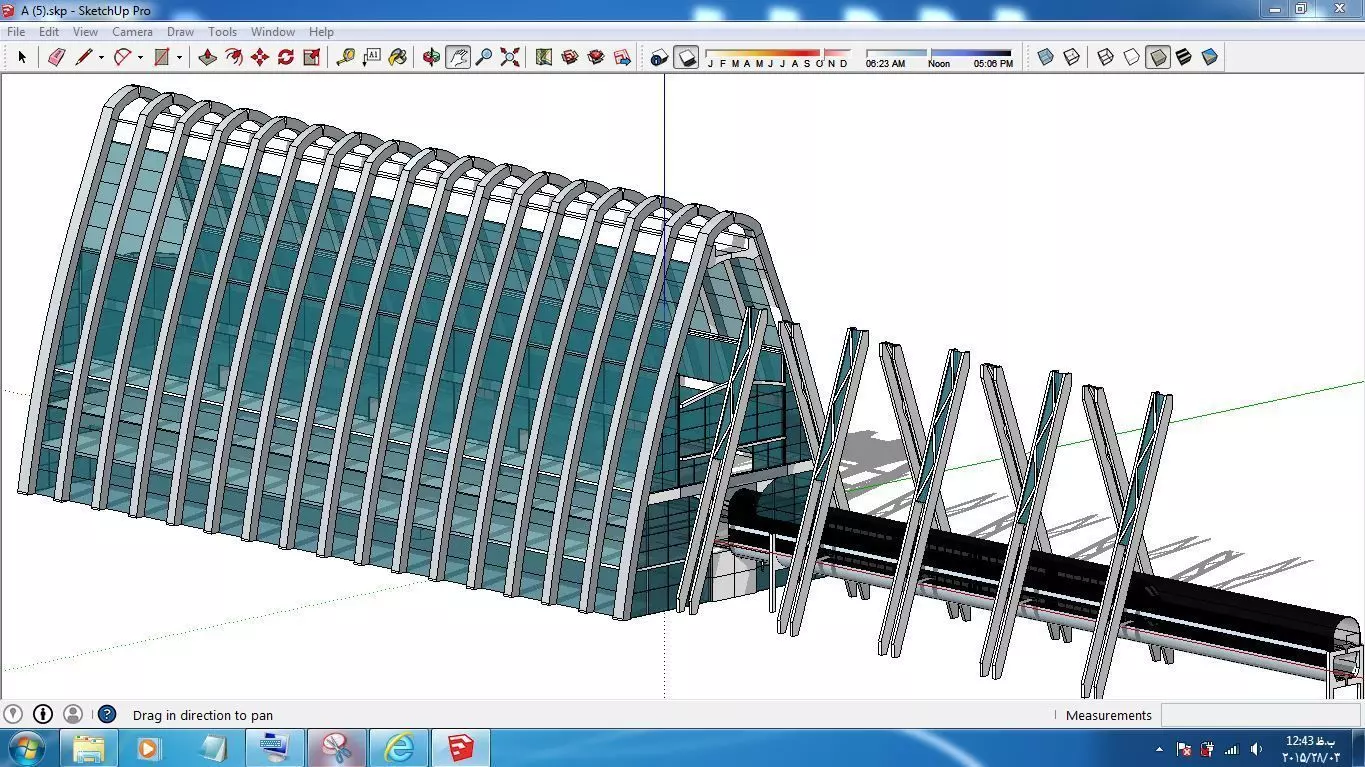Click the taskbar clock showing 12:43

(x=1310, y=749)
